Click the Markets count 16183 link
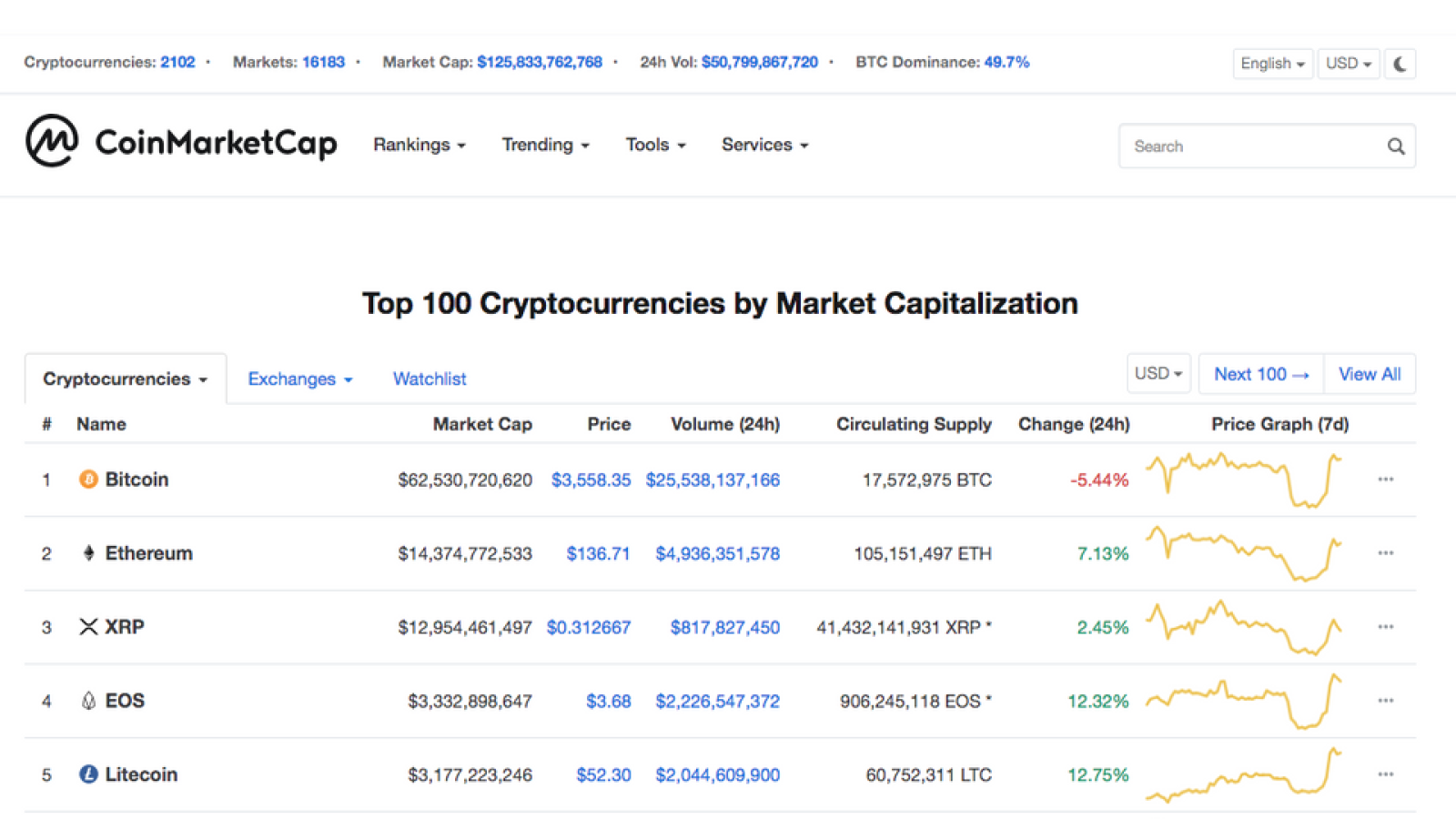 pos(323,62)
